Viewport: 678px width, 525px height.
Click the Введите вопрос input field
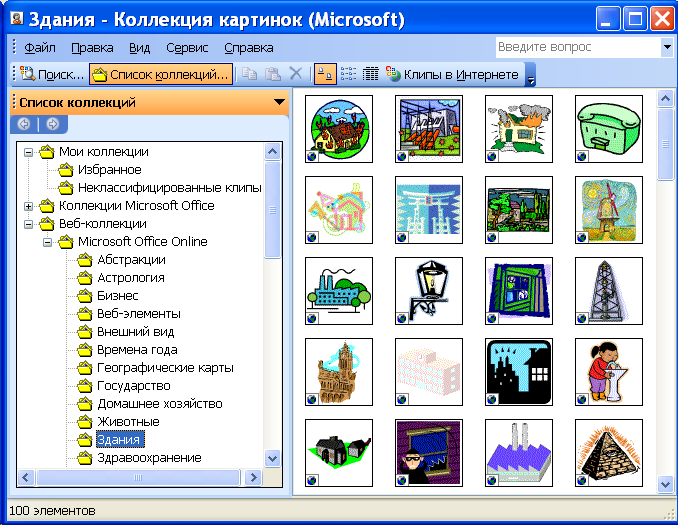point(578,47)
